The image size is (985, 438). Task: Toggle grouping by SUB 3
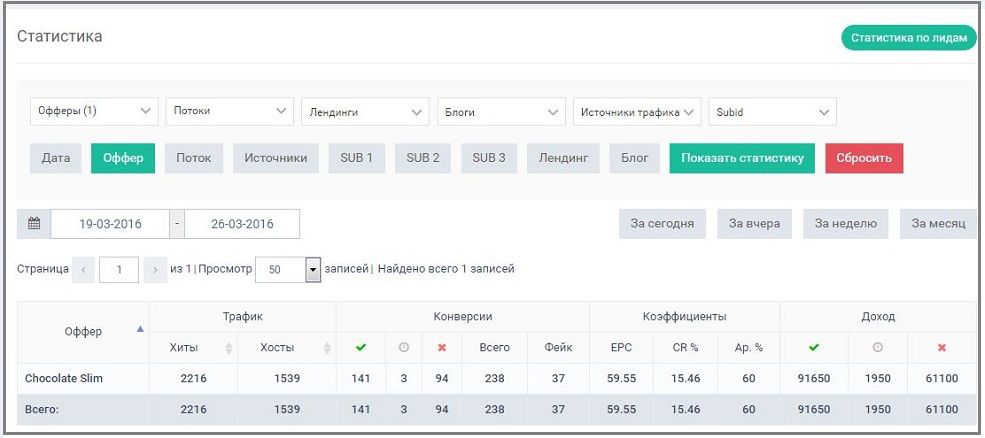489,158
